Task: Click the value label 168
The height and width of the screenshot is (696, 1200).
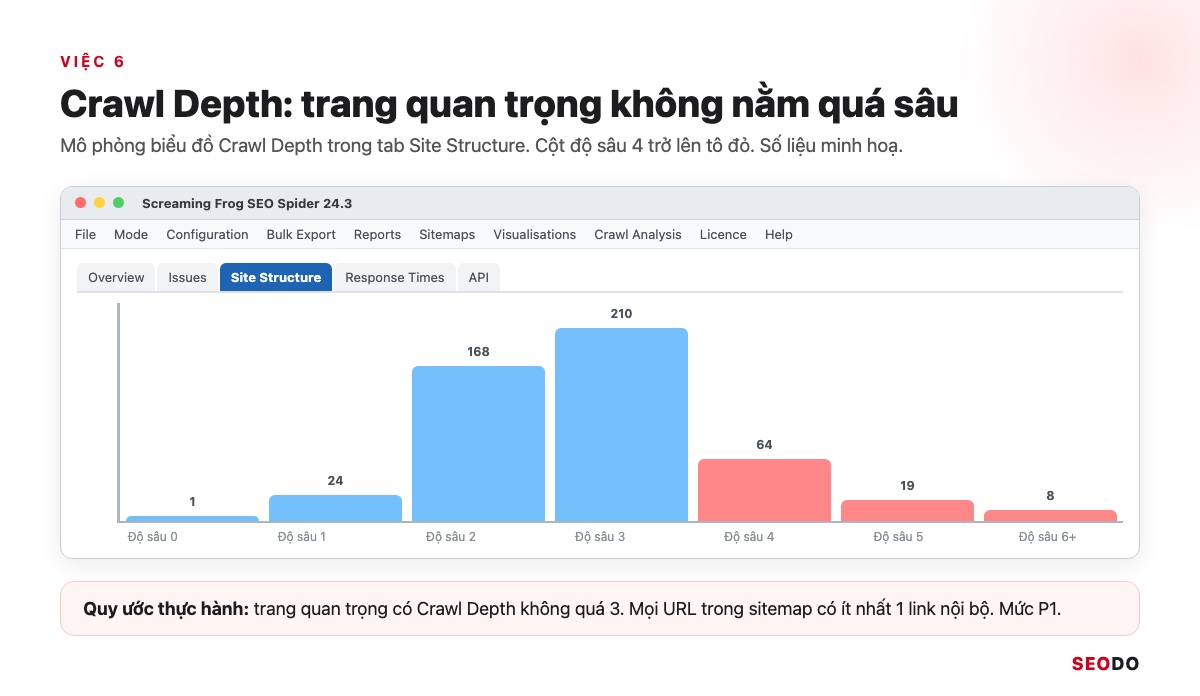Action: pos(478,352)
